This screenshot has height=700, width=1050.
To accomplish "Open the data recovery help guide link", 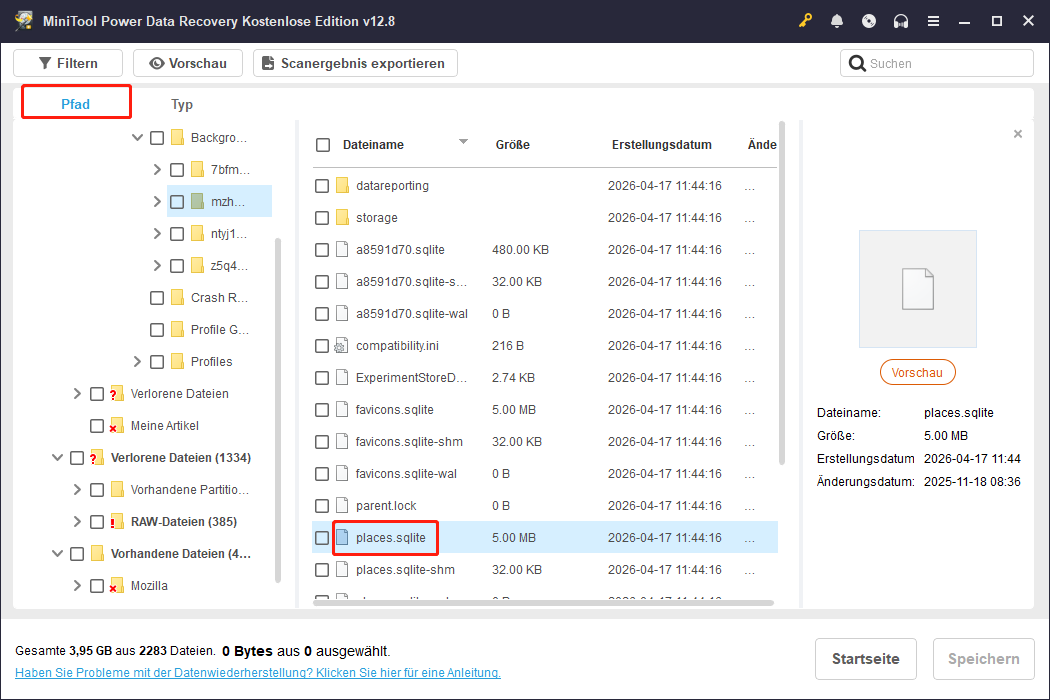I will click(258, 673).
